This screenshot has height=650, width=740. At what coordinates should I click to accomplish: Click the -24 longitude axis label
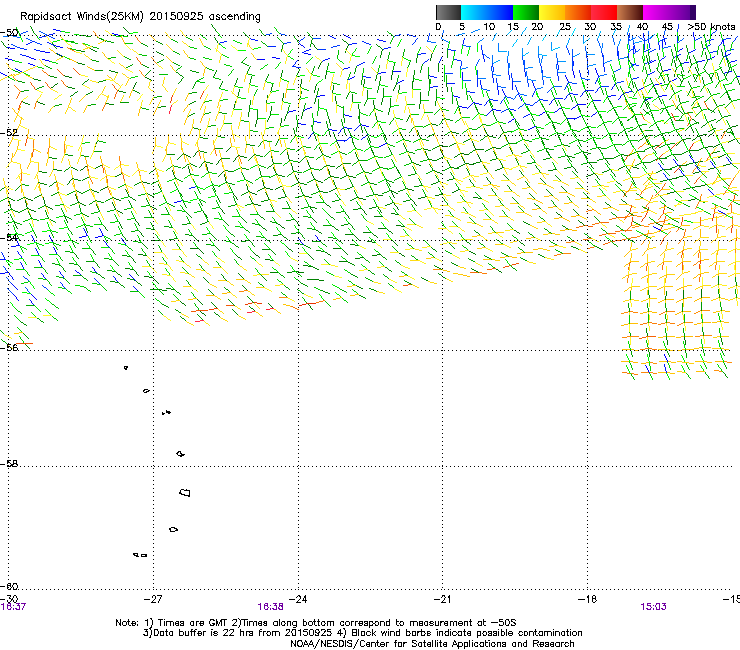(x=298, y=599)
